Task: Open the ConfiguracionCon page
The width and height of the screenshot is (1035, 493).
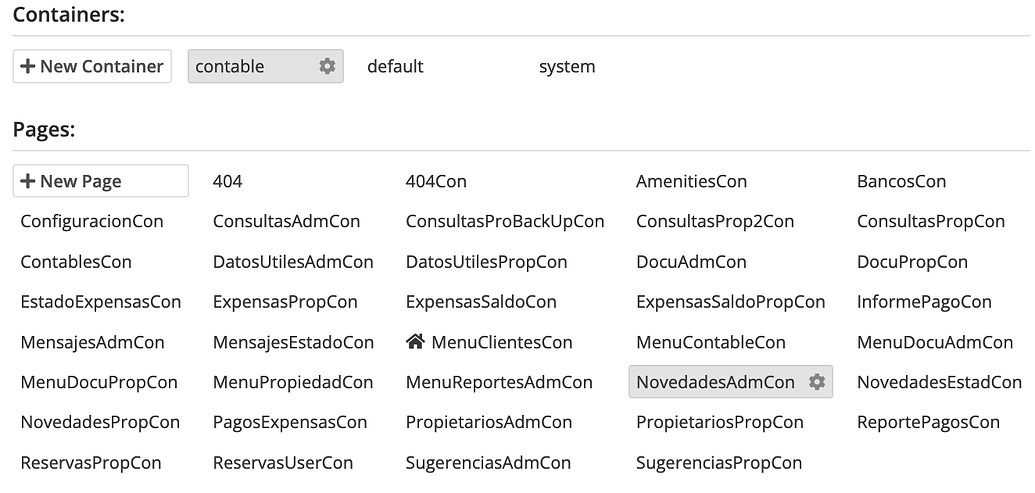Action: tap(92, 221)
